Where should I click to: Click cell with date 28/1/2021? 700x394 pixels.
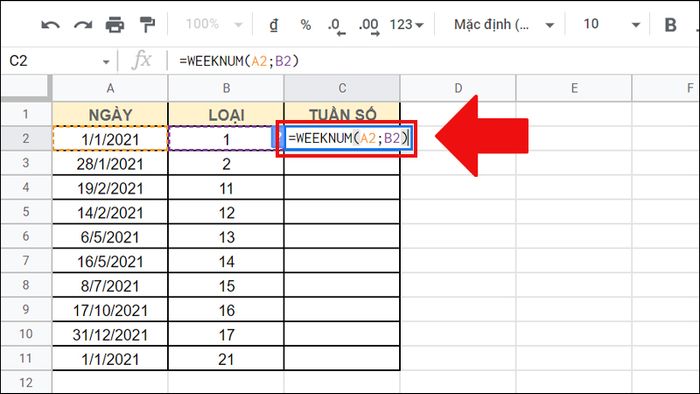pos(110,163)
